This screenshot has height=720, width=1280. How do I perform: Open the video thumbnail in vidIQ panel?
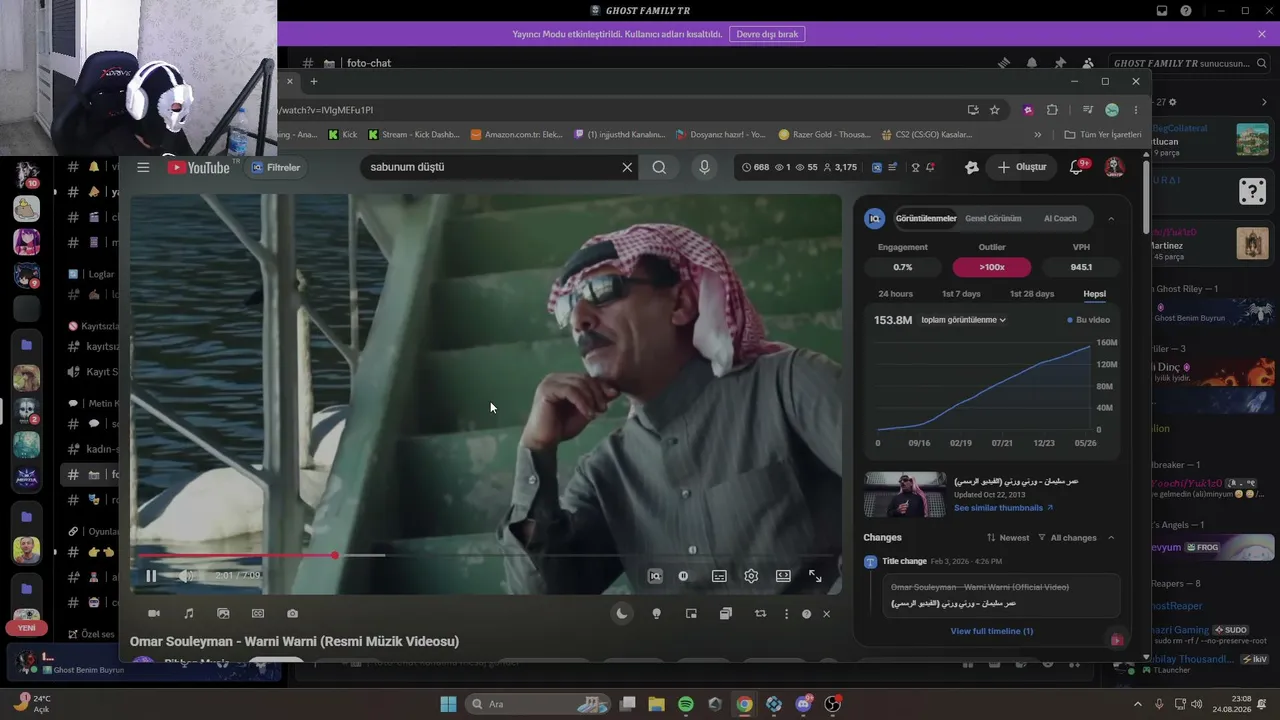click(905, 494)
